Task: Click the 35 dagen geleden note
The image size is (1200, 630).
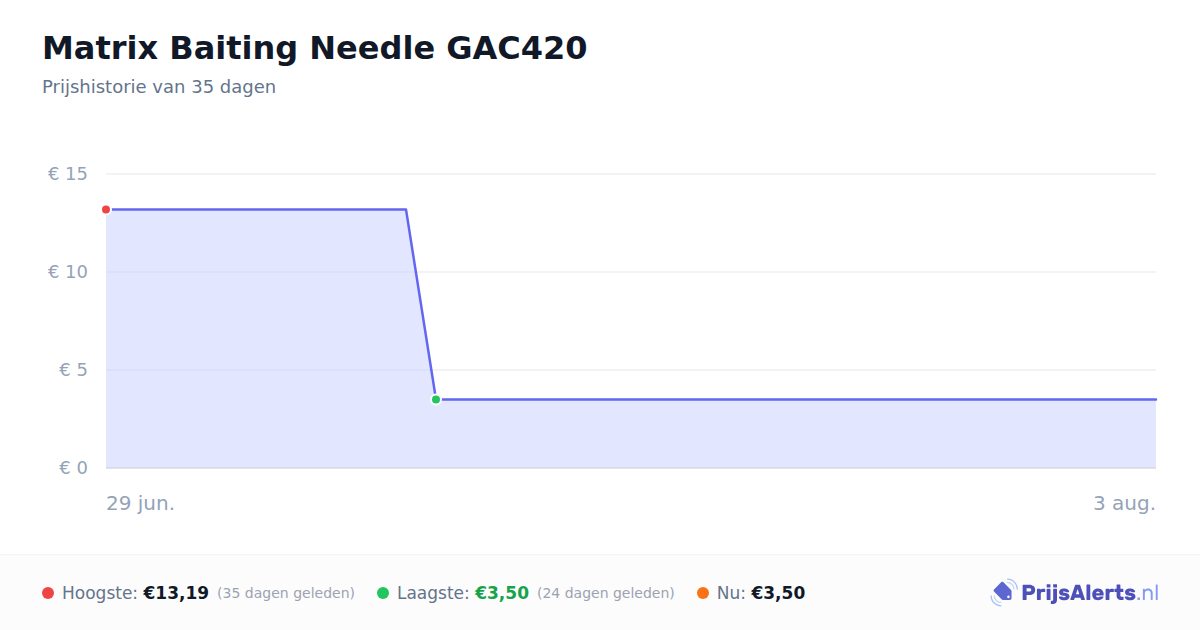Action: pos(286,594)
